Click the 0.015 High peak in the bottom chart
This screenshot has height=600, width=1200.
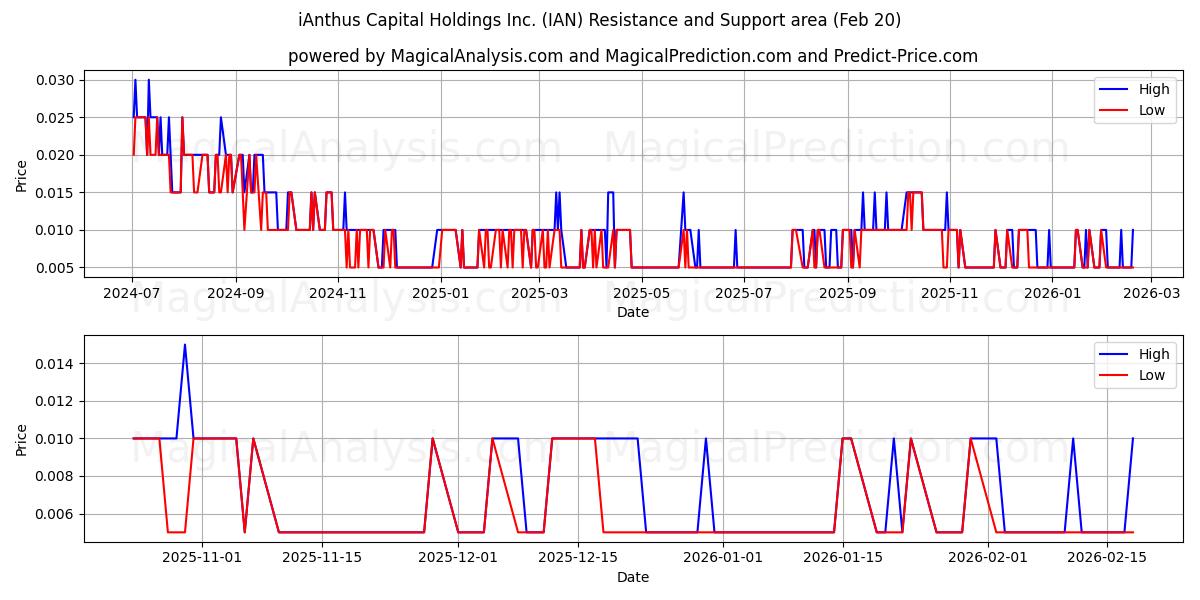point(184,345)
